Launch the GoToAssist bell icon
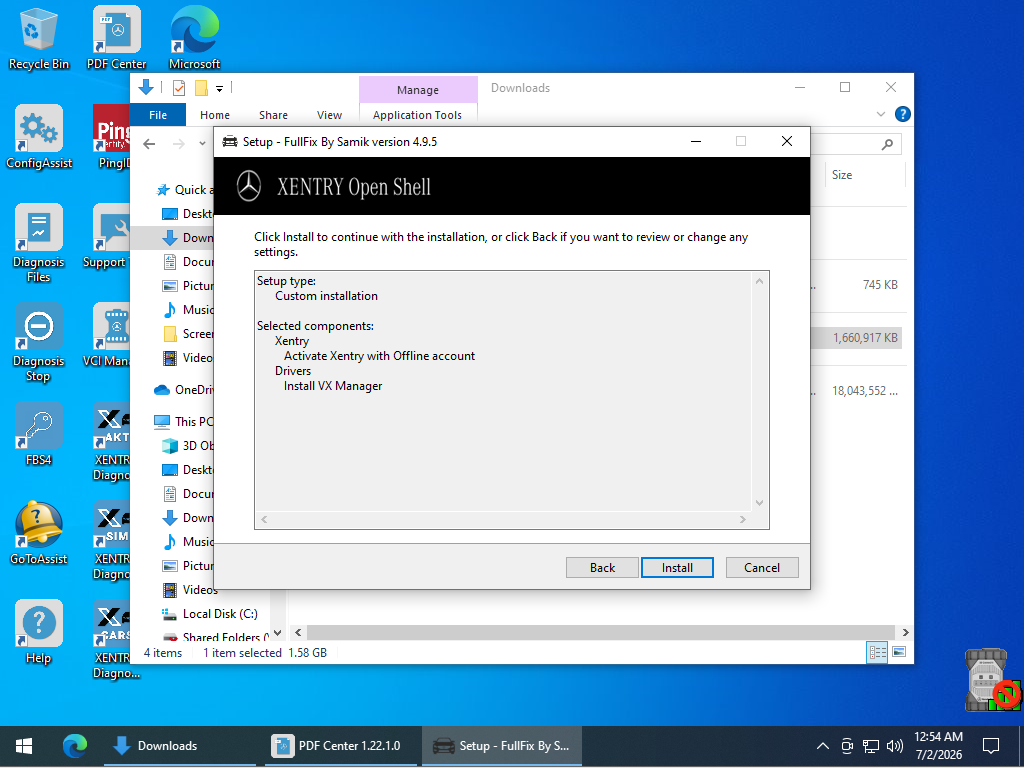1024x768 pixels. [x=39, y=533]
